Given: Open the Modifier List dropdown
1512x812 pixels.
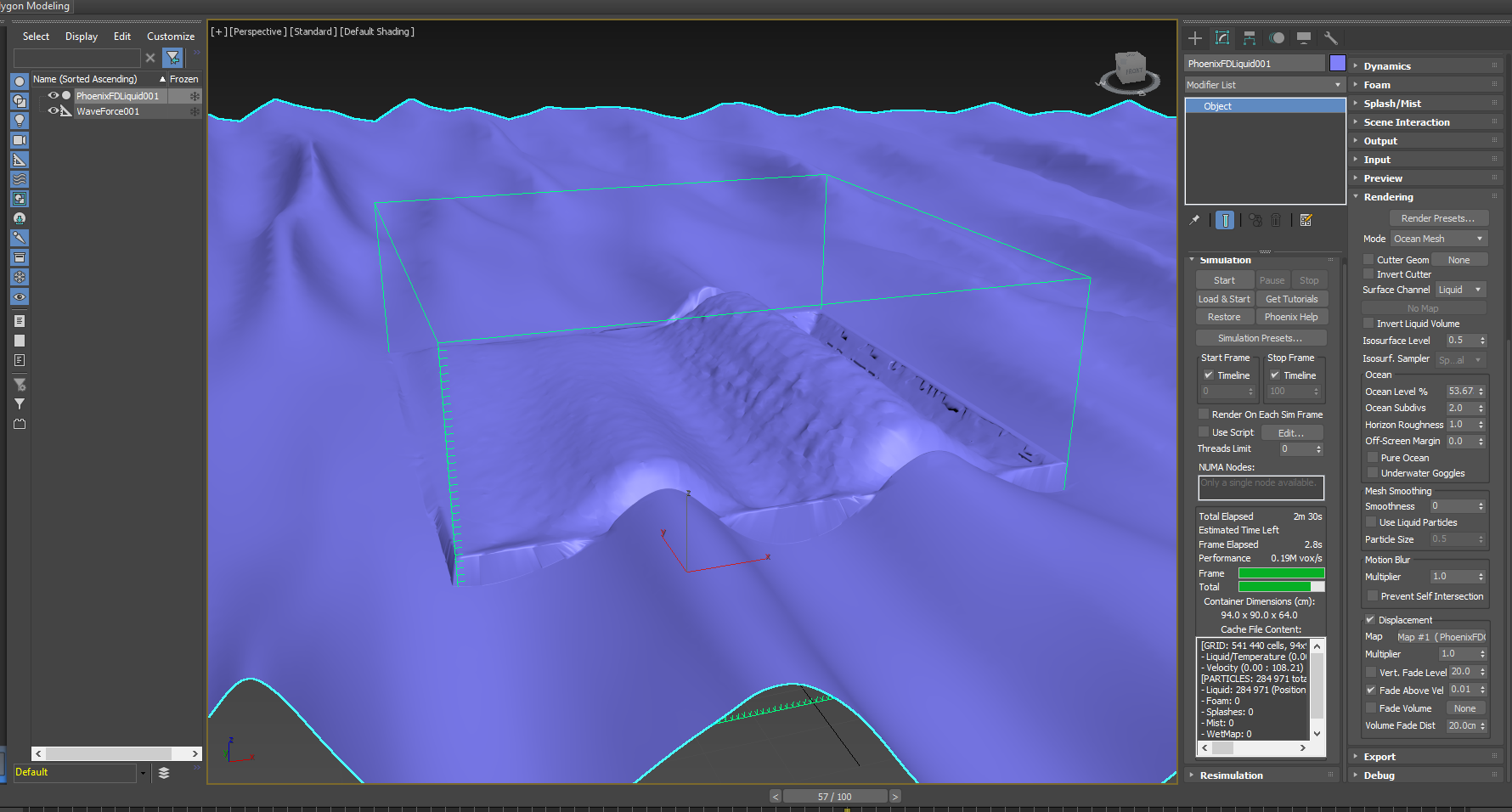Looking at the screenshot, I should point(1265,85).
